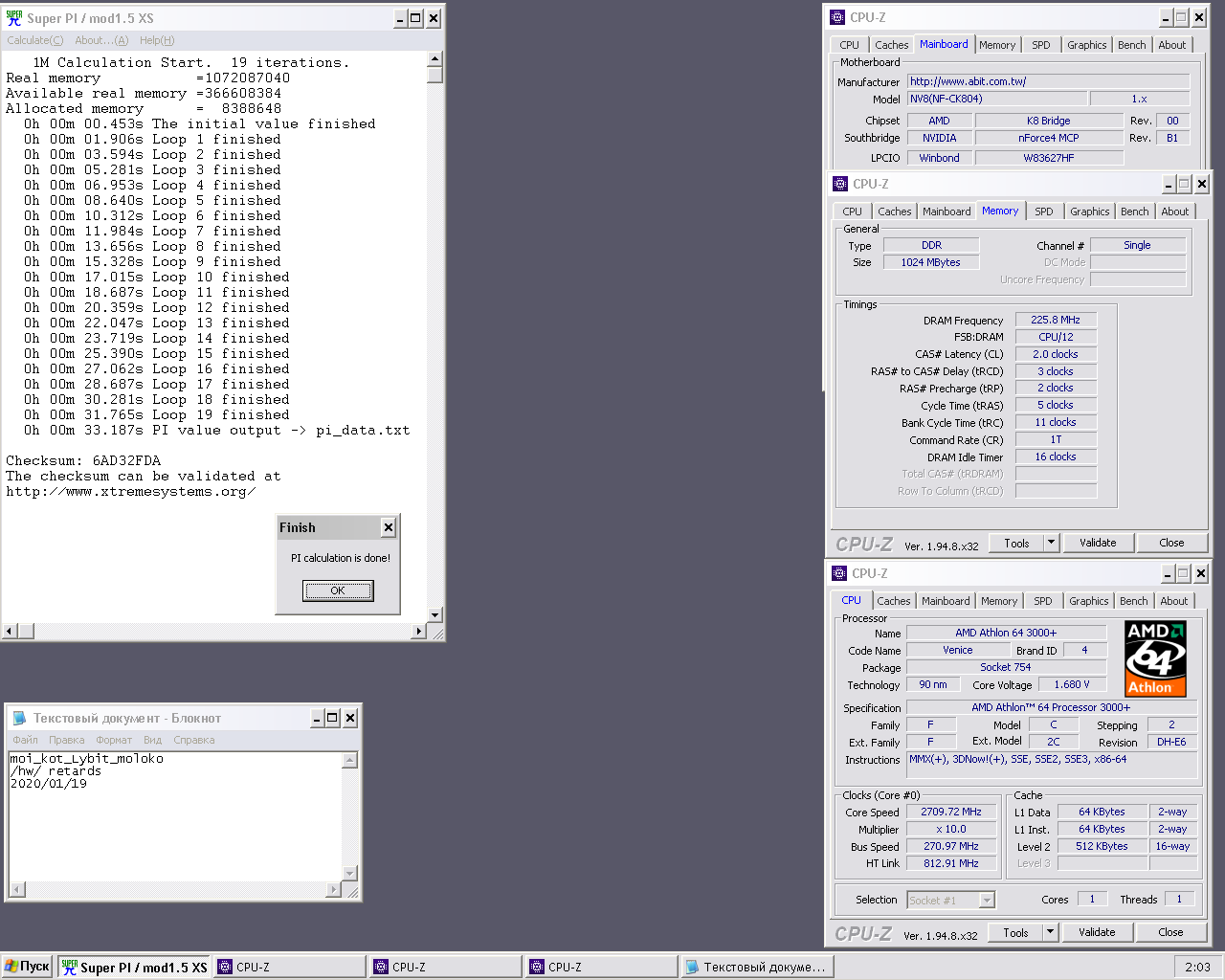Image resolution: width=1225 pixels, height=980 pixels.
Task: Select Caches tab in Mainboard CPU-Z window
Action: 891,45
